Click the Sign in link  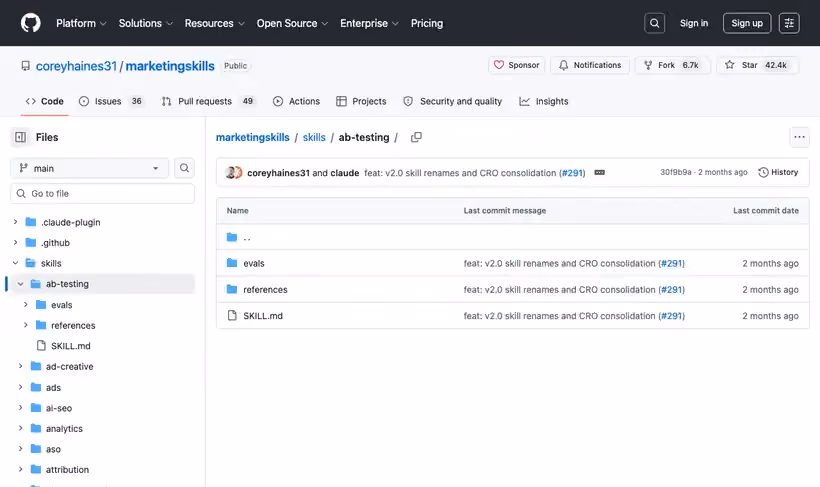tap(693, 23)
